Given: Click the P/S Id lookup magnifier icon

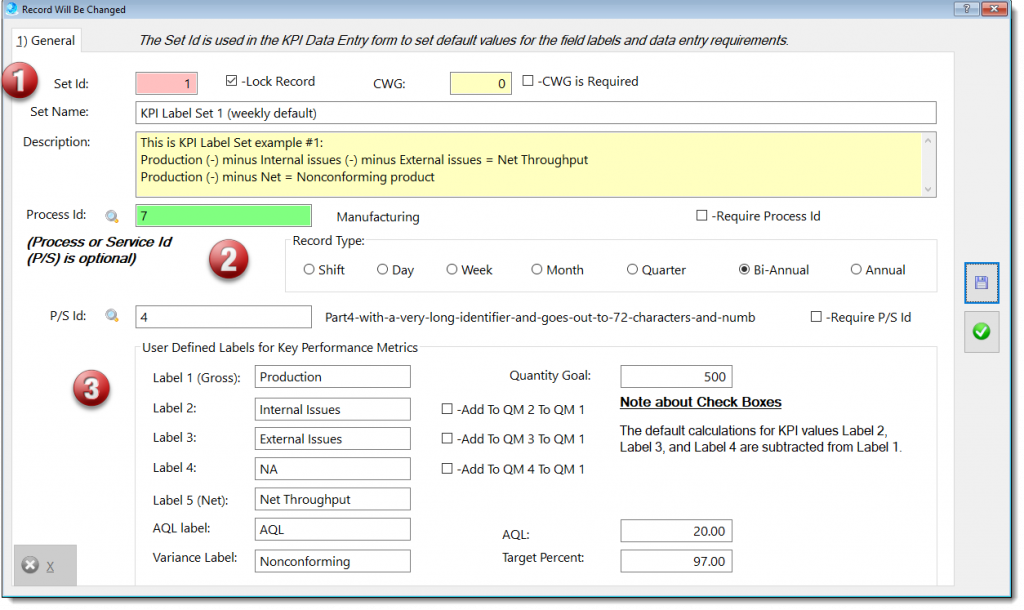Looking at the screenshot, I should pos(112,317).
